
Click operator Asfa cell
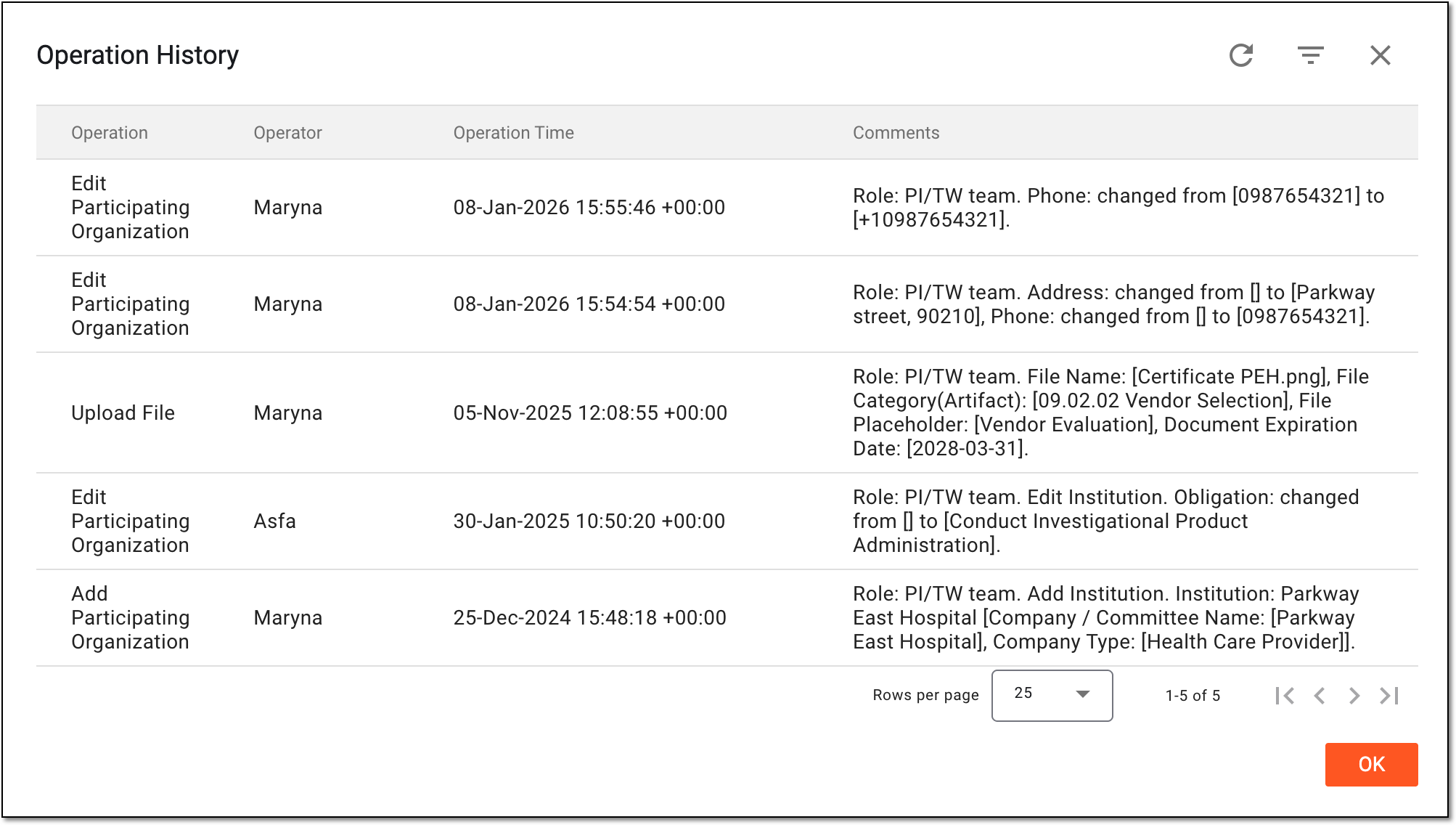[274, 521]
